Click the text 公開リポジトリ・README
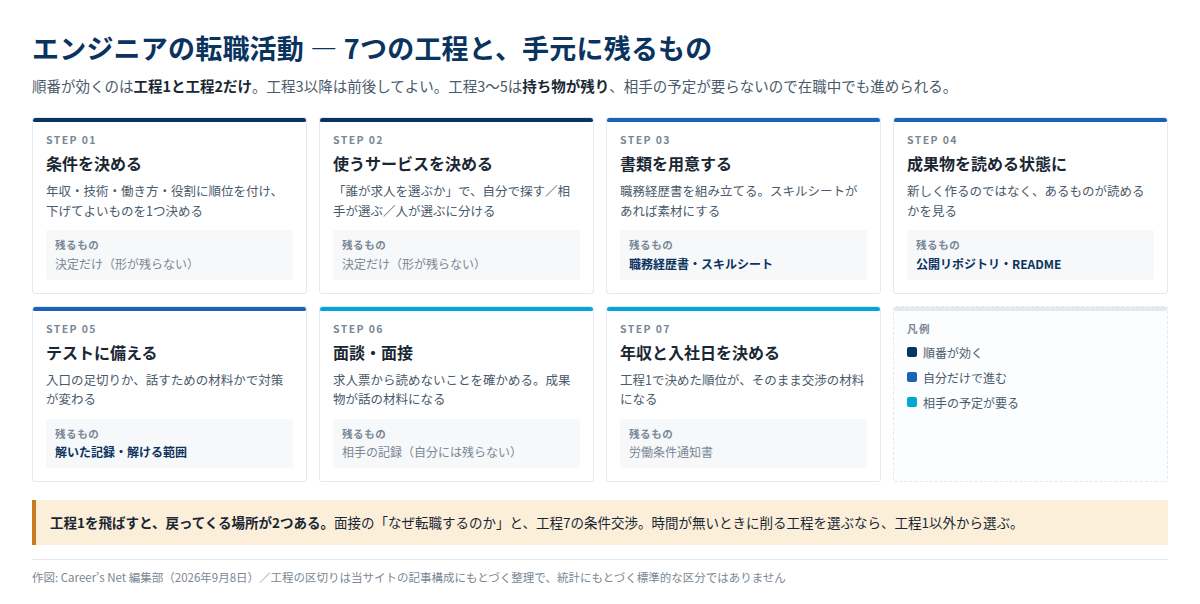This screenshot has width=1200, height=604. [989, 264]
